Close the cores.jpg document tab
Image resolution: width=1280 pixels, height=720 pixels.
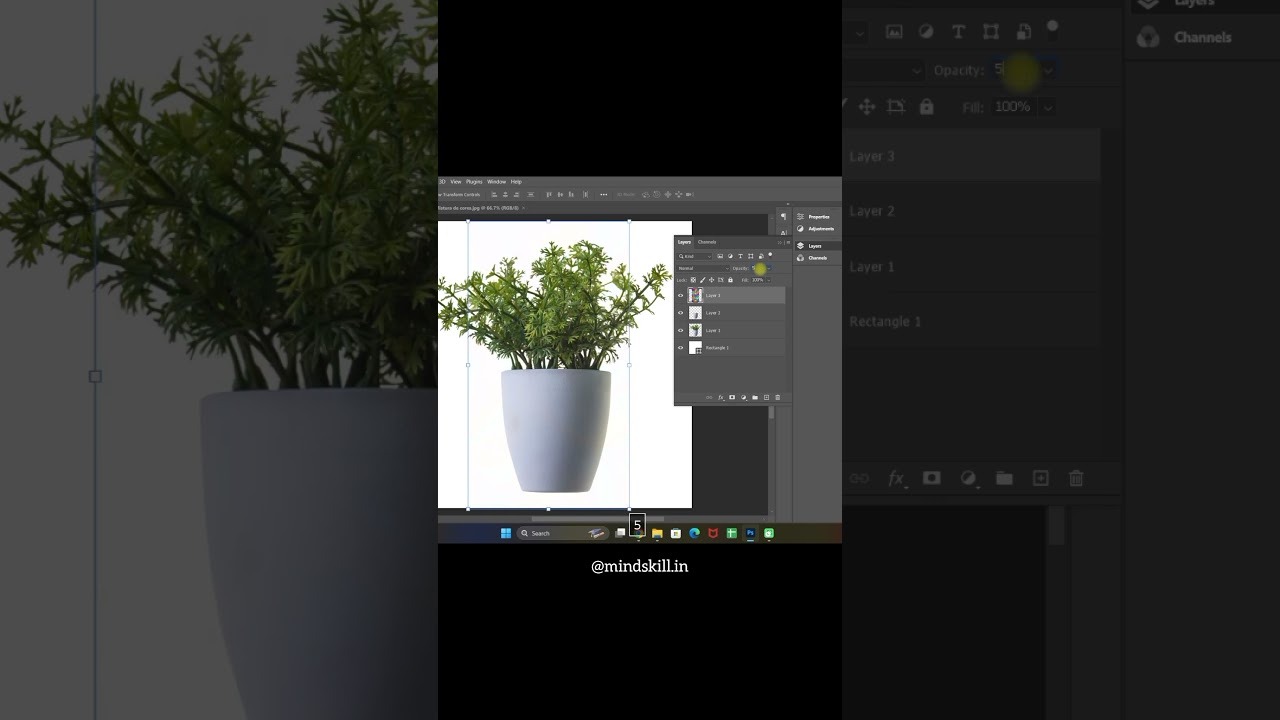click(x=523, y=208)
